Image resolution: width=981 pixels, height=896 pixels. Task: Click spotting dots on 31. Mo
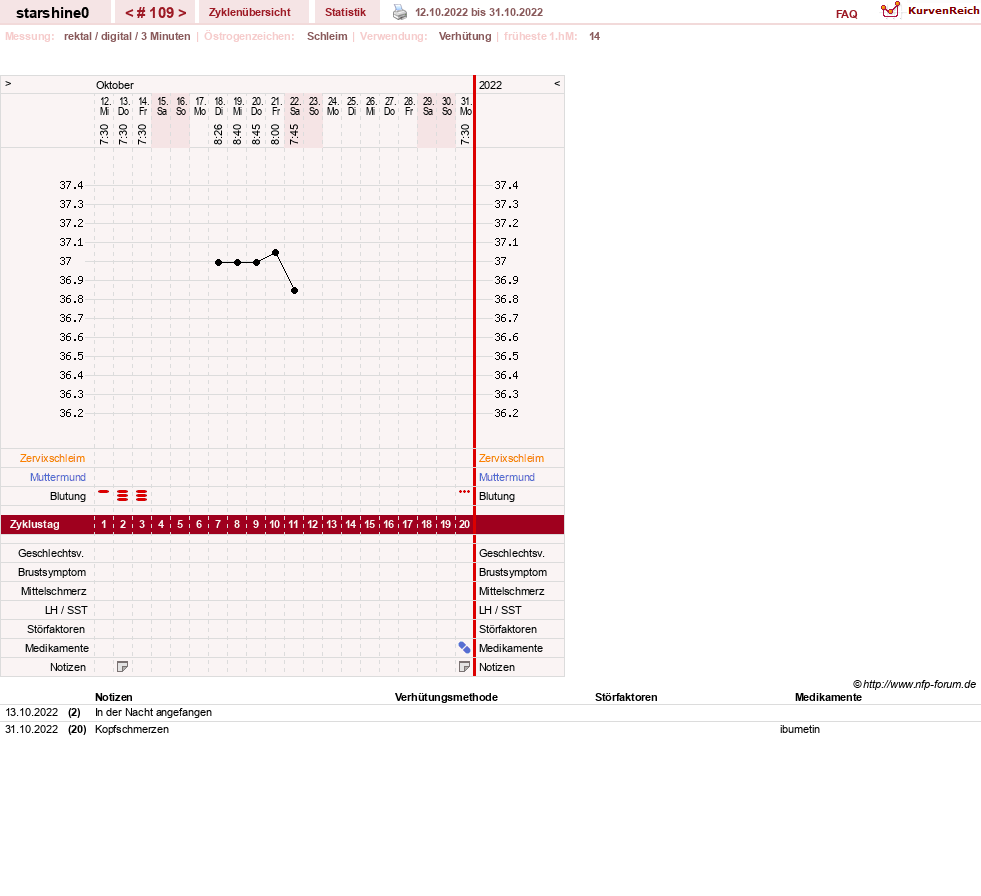pos(464,492)
